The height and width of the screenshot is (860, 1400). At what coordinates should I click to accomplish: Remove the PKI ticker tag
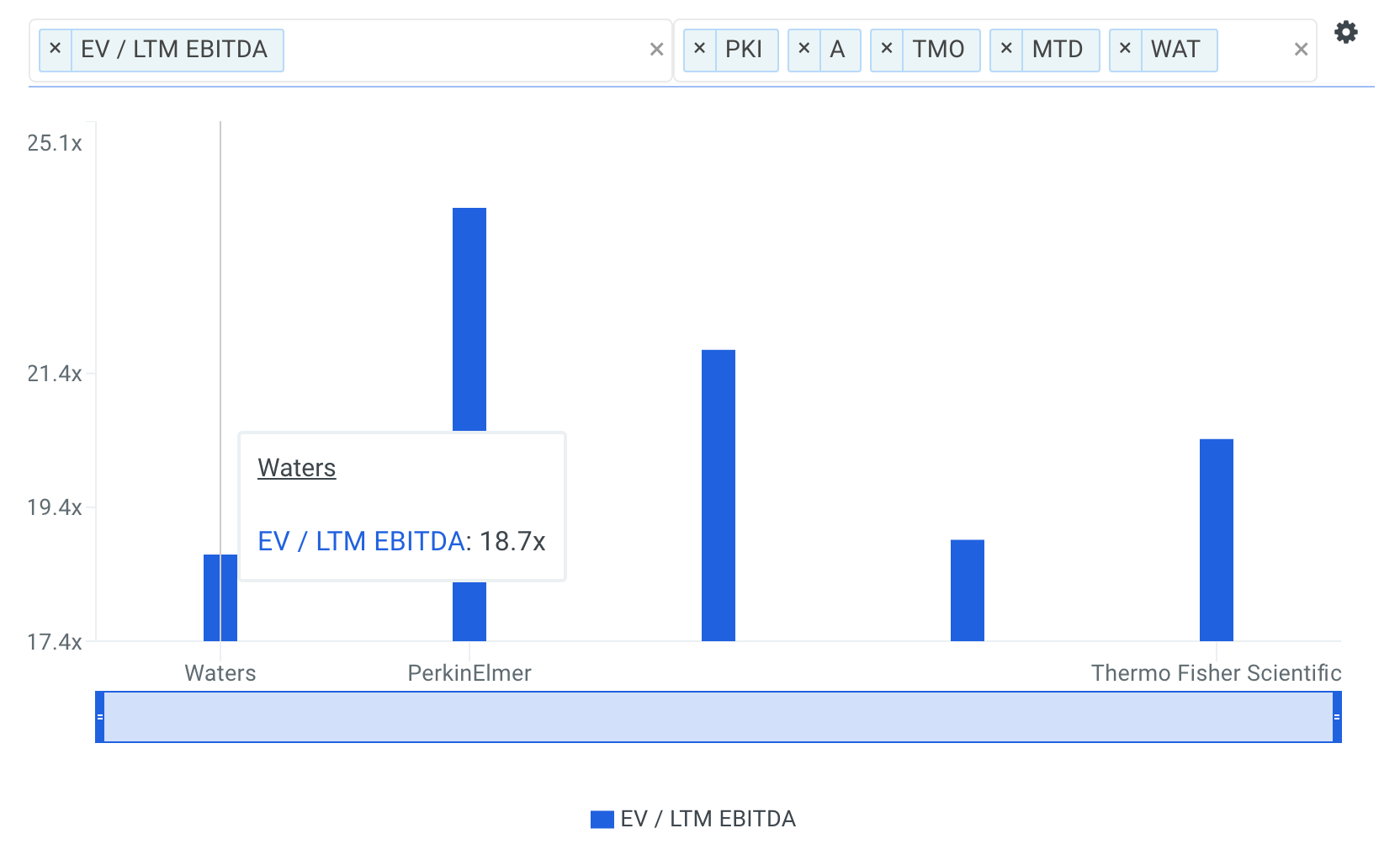point(699,49)
